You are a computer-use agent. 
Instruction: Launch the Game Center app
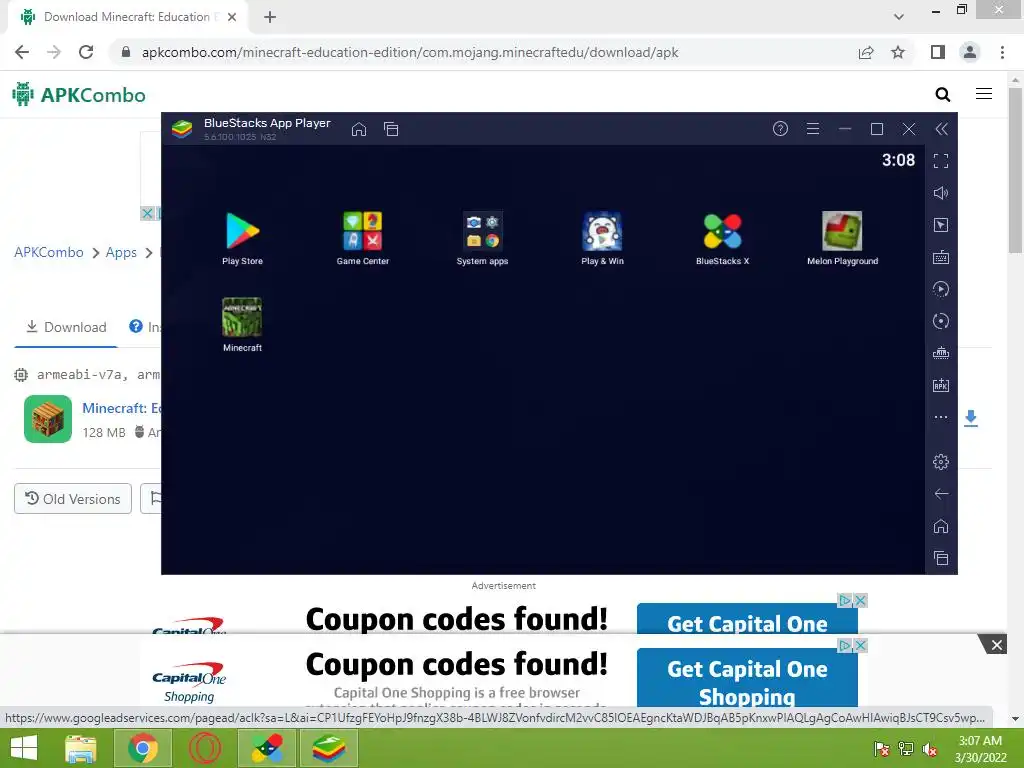tap(362, 231)
